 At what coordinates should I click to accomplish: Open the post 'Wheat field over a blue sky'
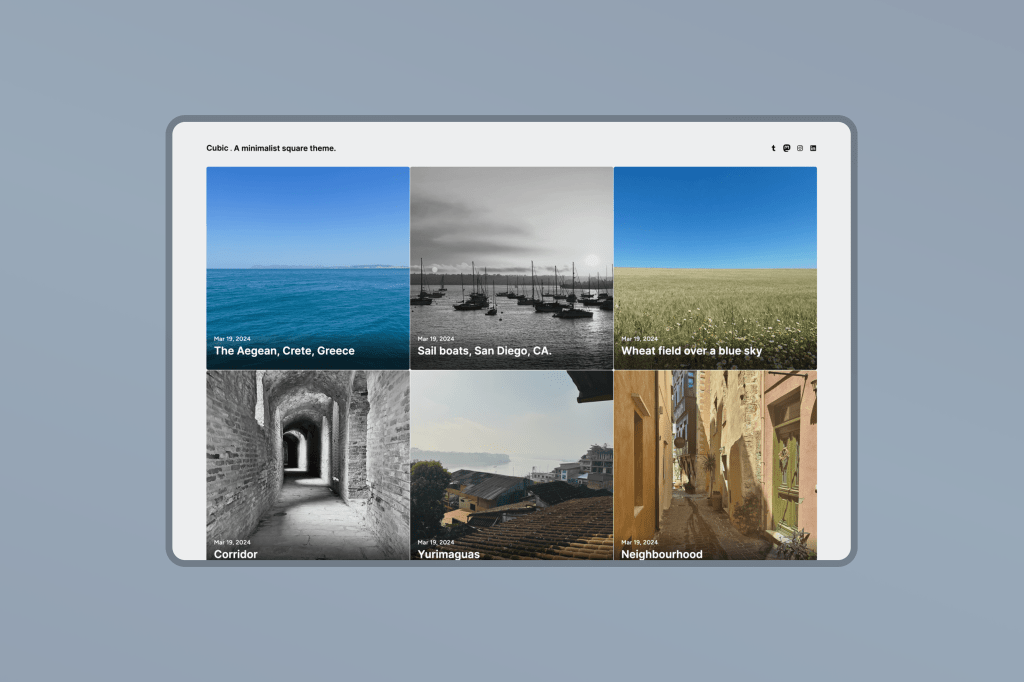690,351
